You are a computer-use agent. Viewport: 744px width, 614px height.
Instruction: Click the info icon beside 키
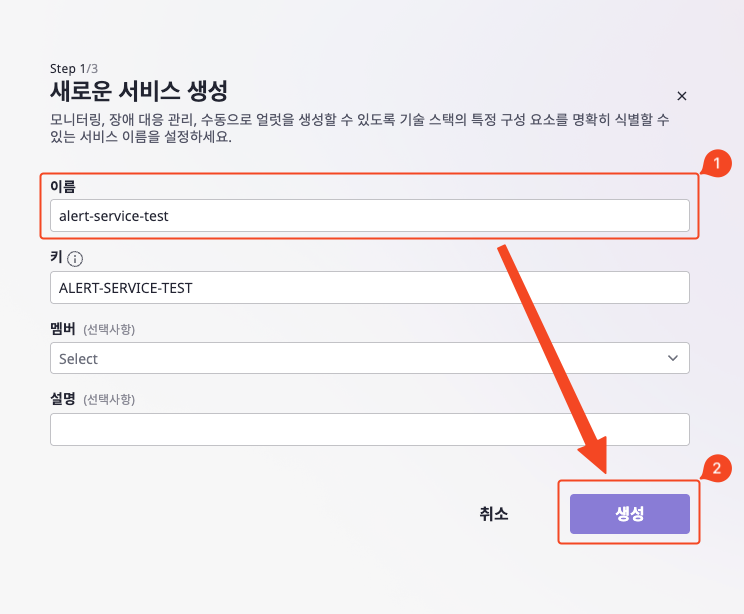point(75,259)
